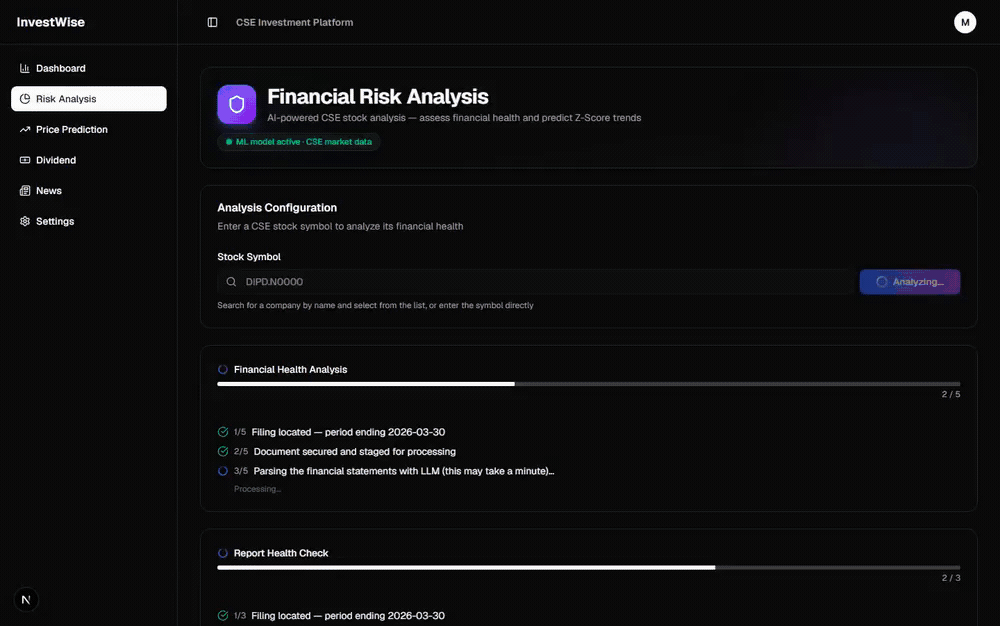The image size is (1000, 626).
Task: Click the Report Health Check 1/3 checkmark
Action: tap(223, 616)
